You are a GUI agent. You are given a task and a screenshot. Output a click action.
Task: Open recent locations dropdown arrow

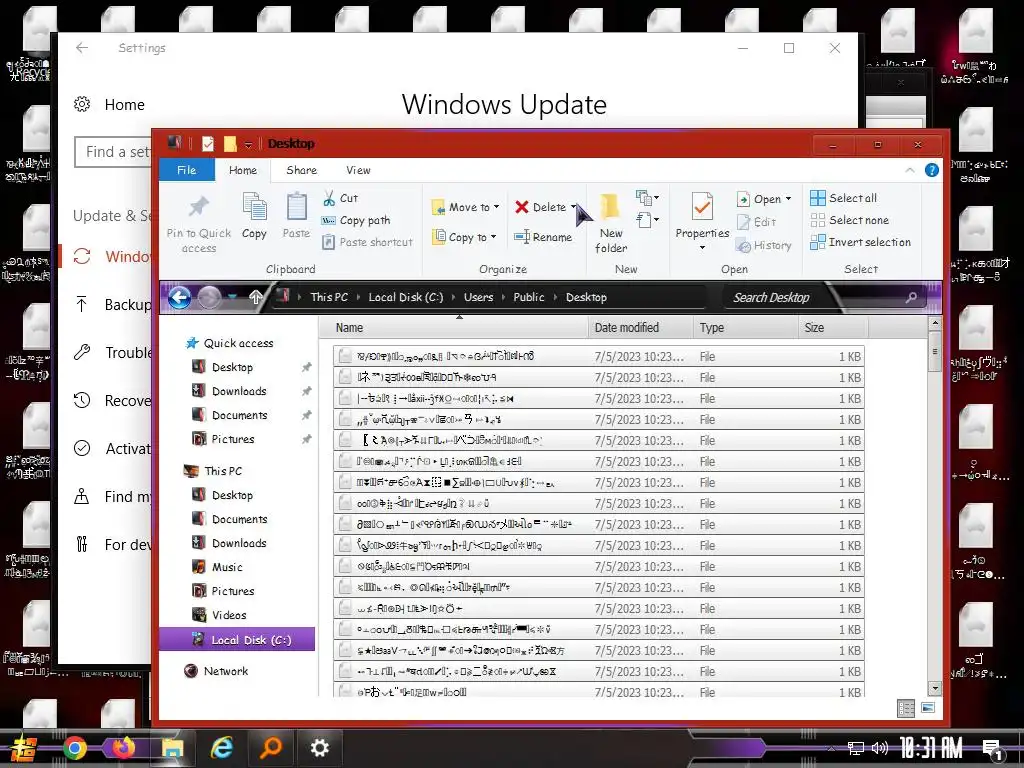232,298
